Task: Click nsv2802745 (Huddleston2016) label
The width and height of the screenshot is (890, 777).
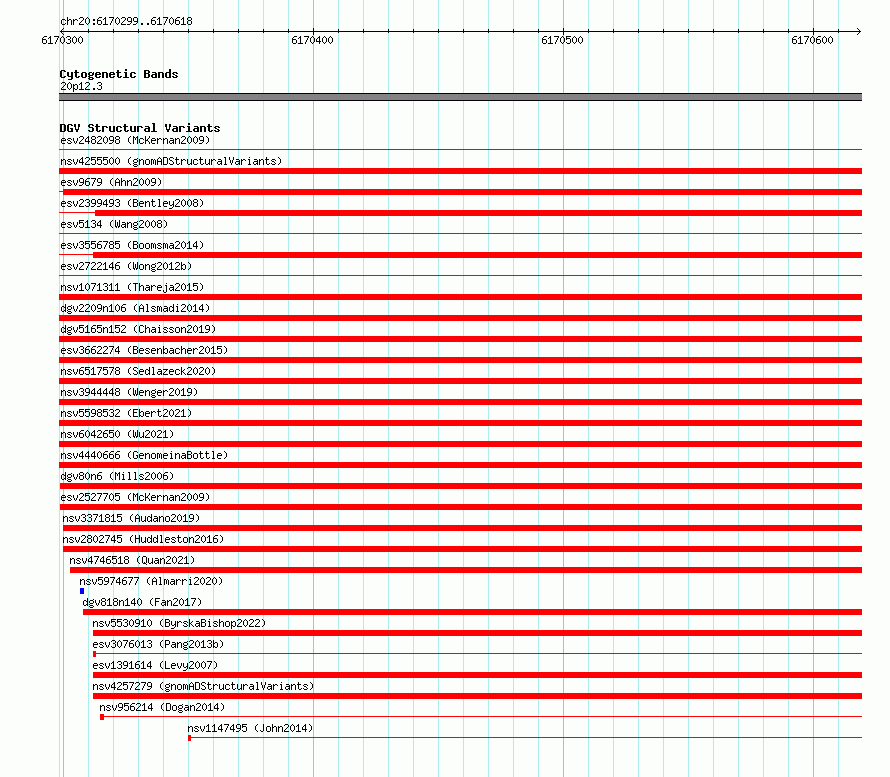Action: [143, 539]
